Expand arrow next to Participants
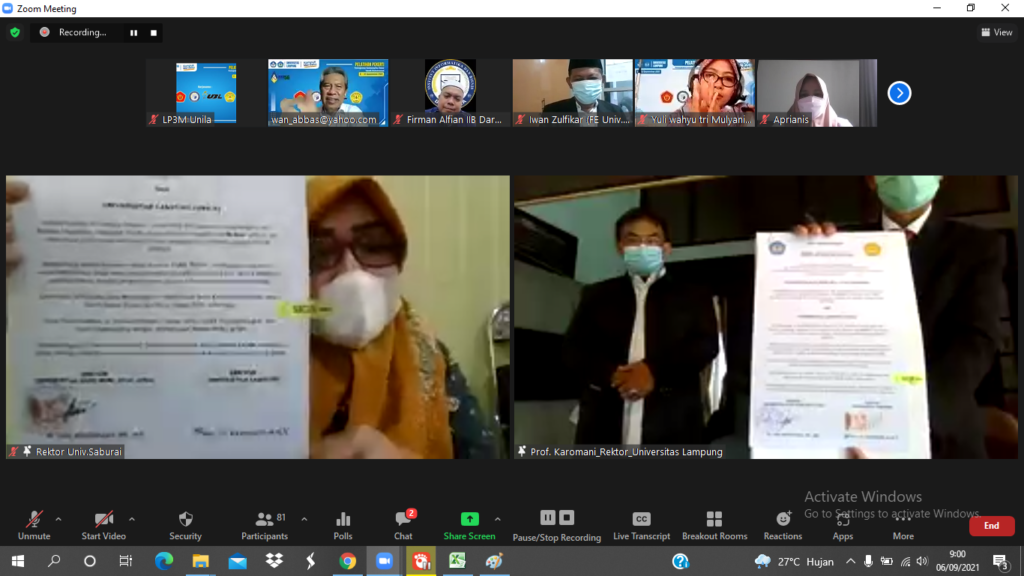This screenshot has height=576, width=1024. pyautogui.click(x=304, y=519)
